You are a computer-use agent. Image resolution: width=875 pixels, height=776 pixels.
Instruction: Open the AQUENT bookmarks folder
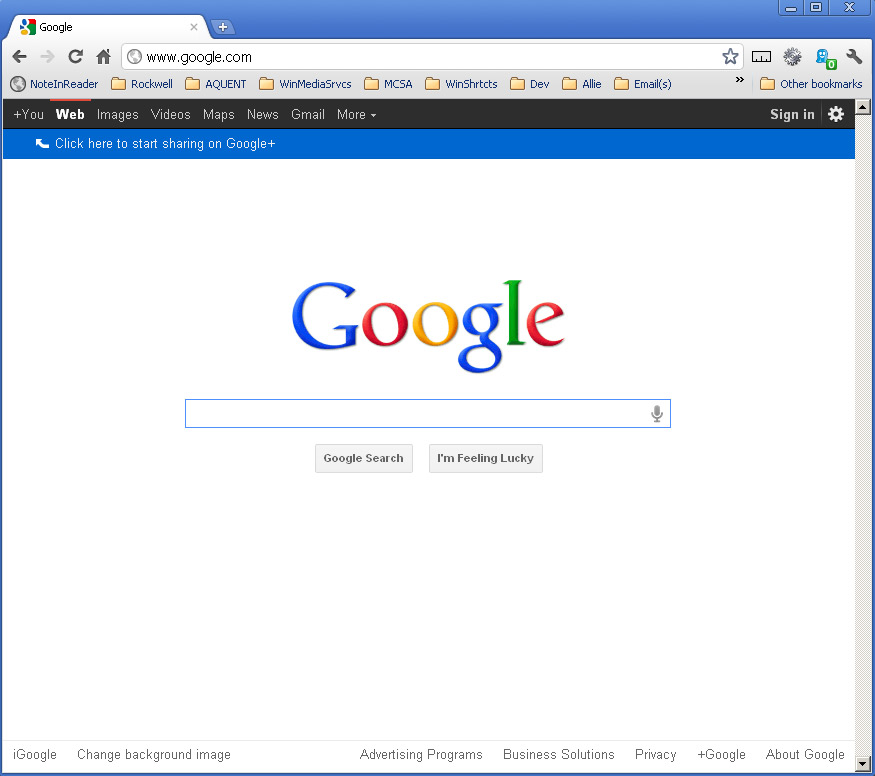click(x=215, y=84)
